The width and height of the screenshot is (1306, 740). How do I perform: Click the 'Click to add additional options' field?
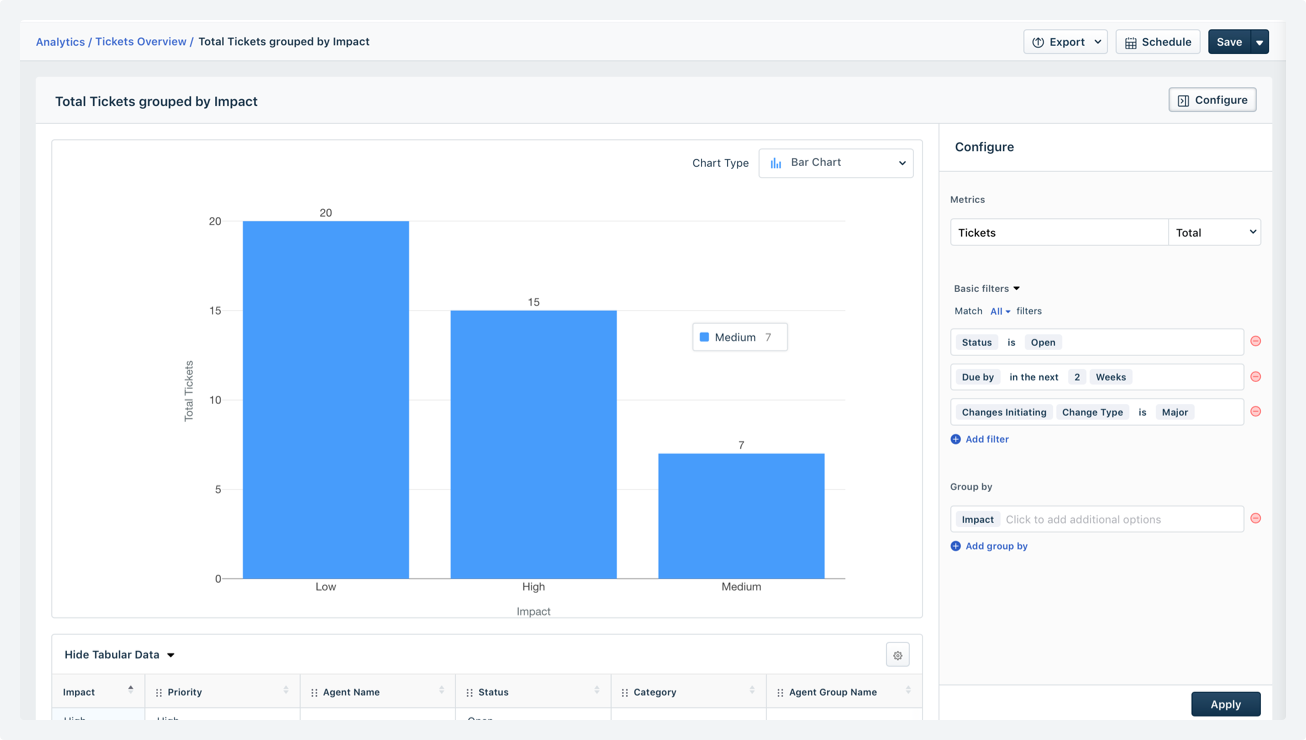(1085, 518)
